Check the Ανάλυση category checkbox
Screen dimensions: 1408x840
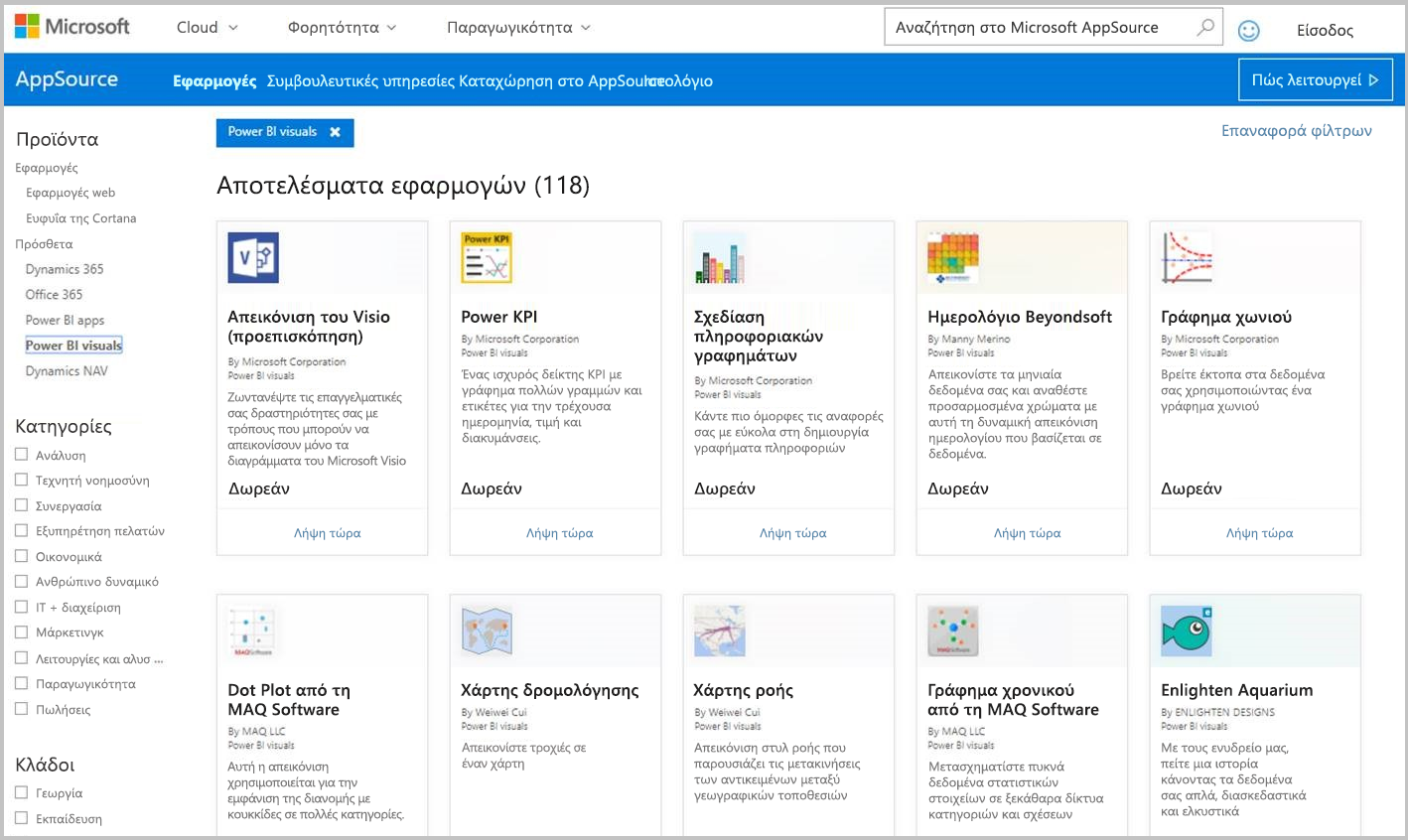pyautogui.click(x=21, y=455)
